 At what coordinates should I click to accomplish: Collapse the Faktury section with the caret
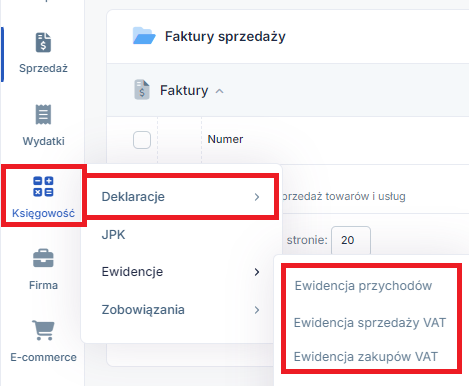pos(219,91)
